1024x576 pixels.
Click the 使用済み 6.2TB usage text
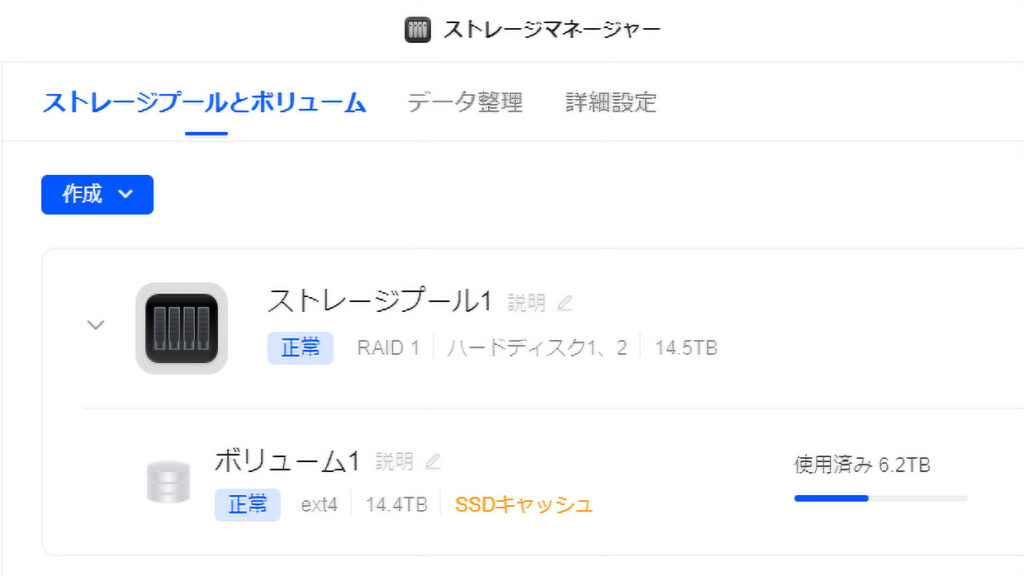[x=862, y=465]
